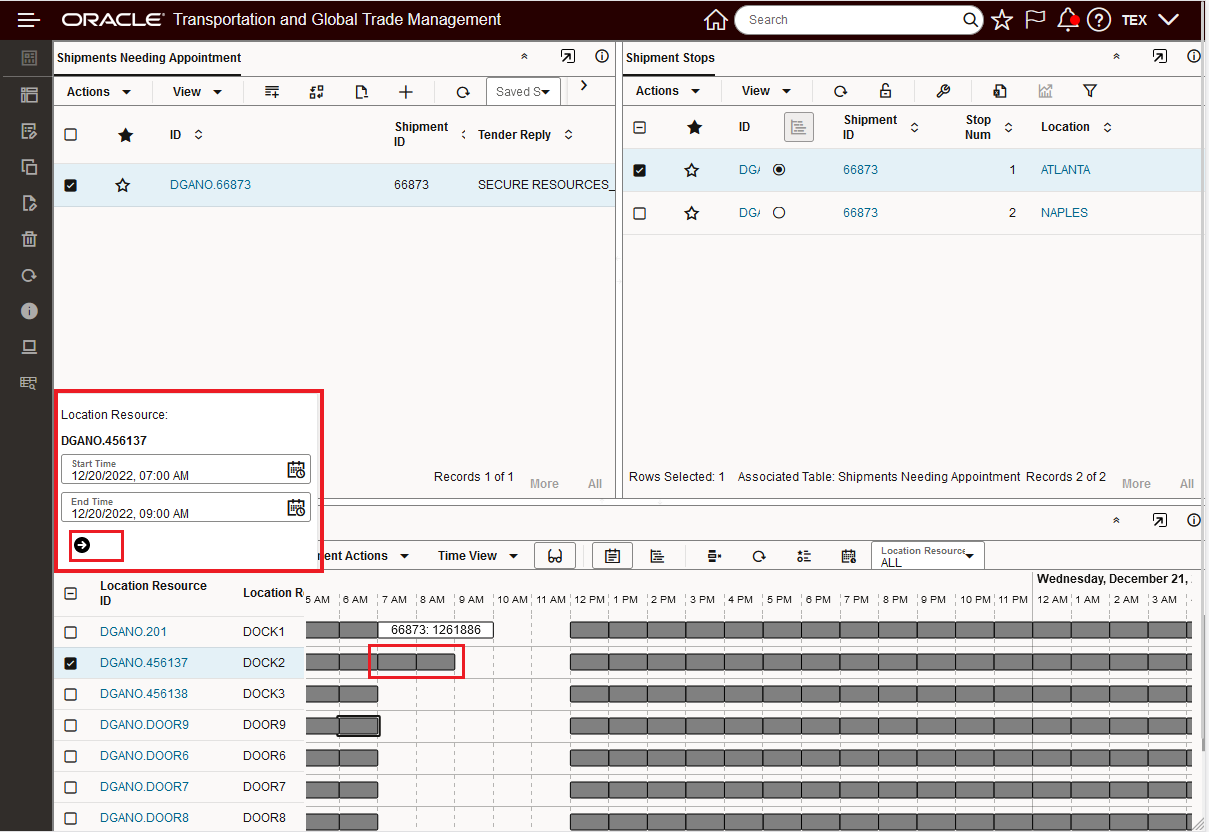Screen dimensions: 1209x832
Task: Open the notifications bell icon
Action: coord(1067,20)
